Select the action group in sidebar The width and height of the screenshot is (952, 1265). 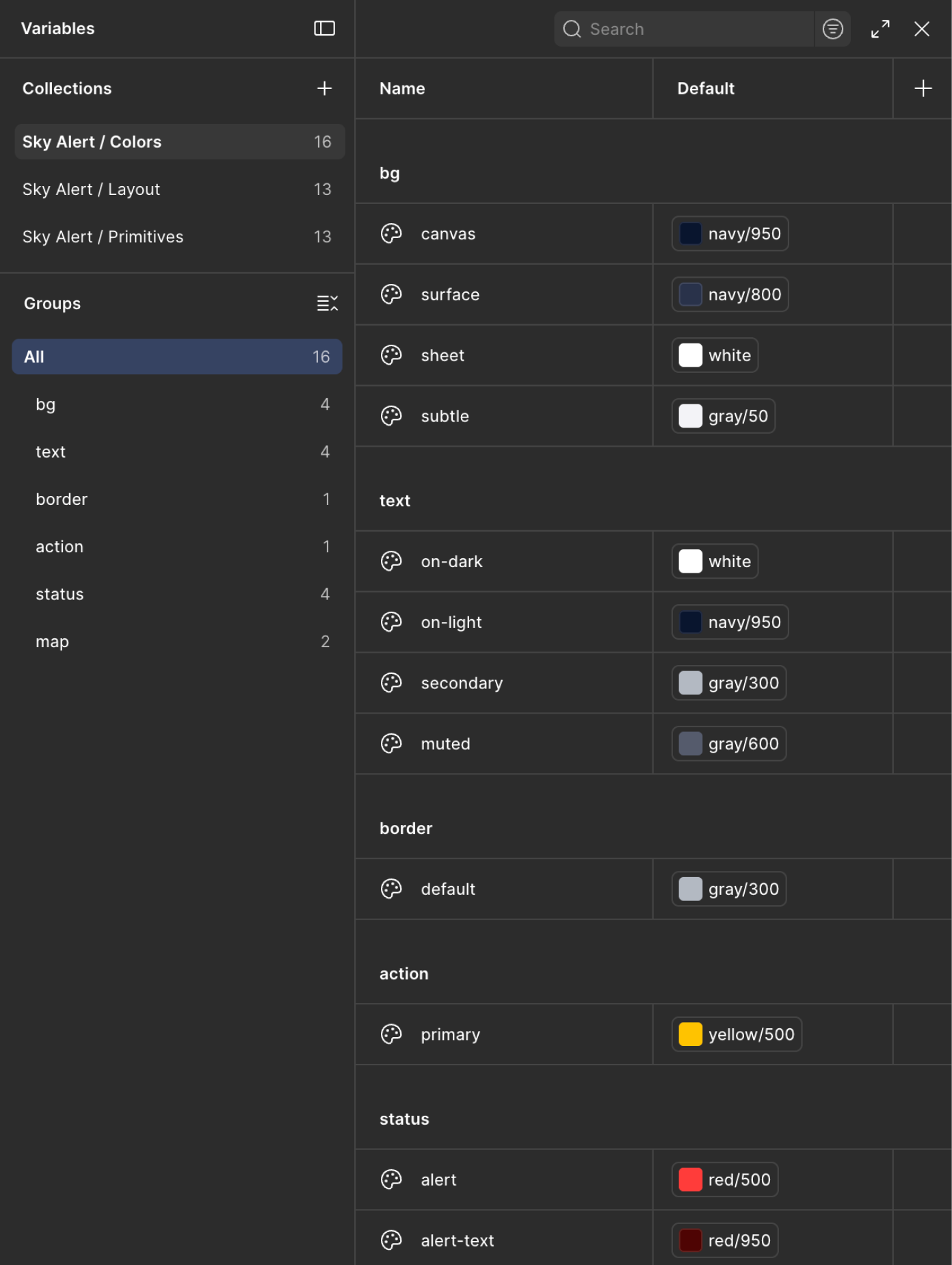[177, 547]
